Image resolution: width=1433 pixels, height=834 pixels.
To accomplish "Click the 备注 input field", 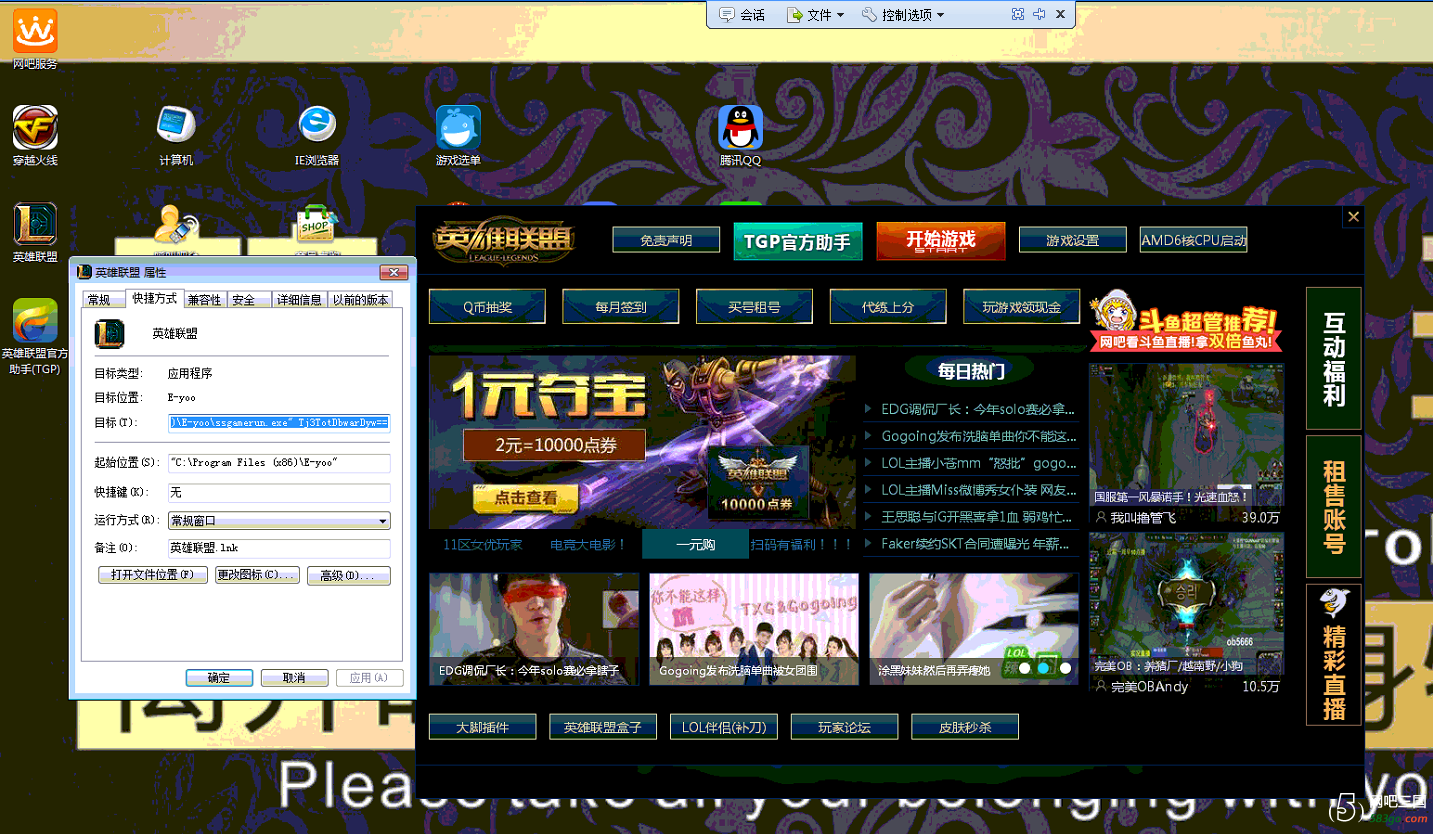I will [x=279, y=548].
